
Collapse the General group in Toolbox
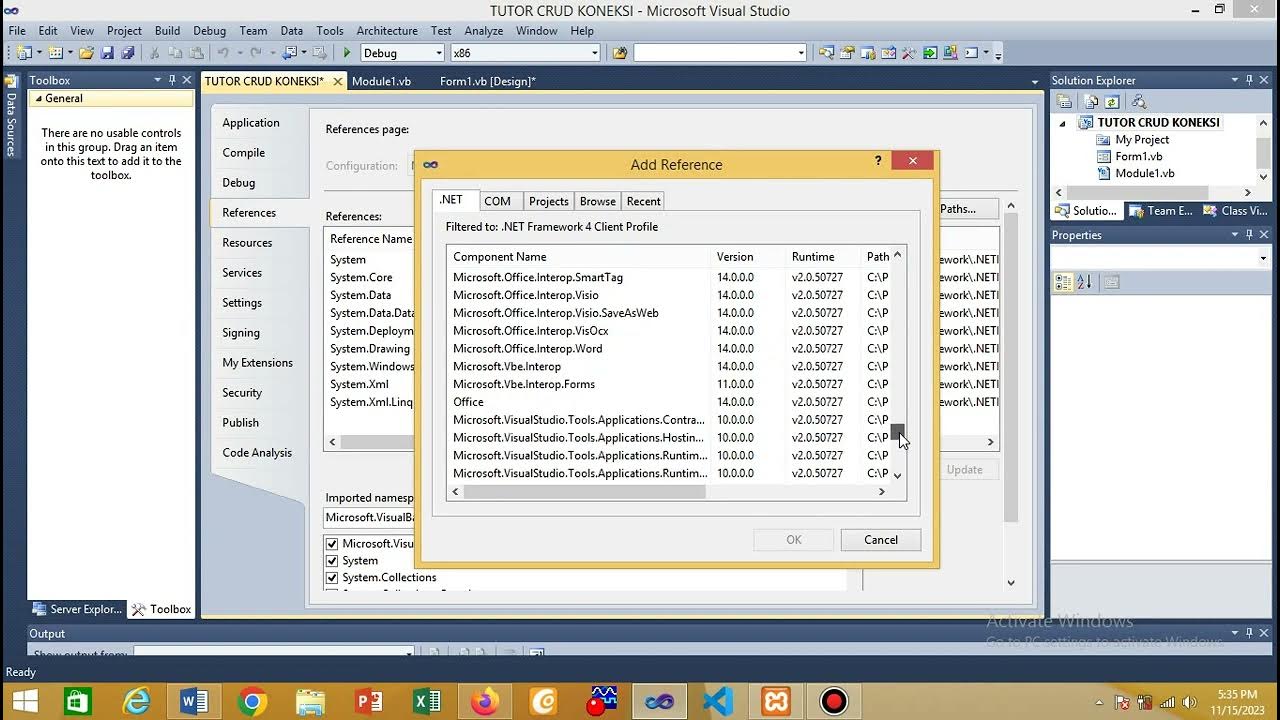(x=39, y=99)
